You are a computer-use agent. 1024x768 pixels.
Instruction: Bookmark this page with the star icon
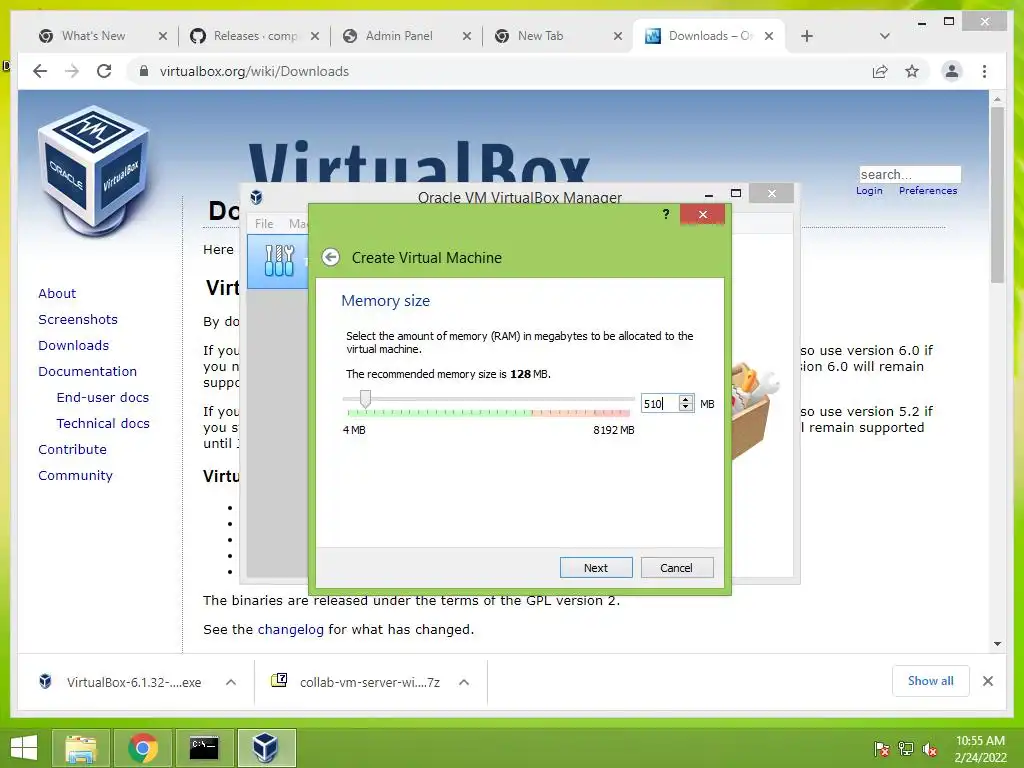(912, 71)
